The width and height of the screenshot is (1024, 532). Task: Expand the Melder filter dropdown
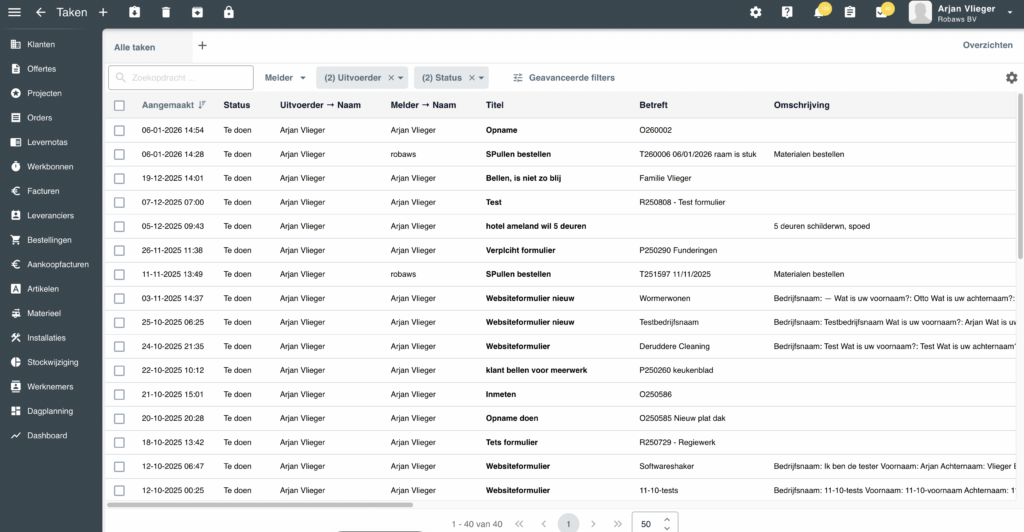point(286,78)
